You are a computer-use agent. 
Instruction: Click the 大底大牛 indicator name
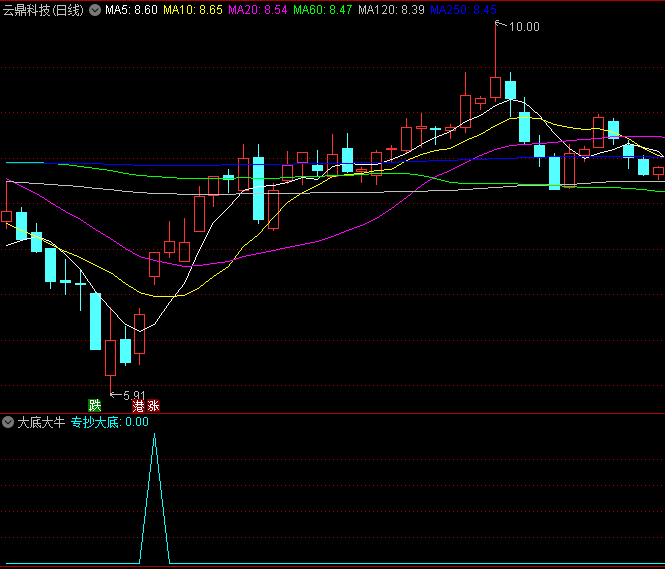pyautogui.click(x=41, y=422)
